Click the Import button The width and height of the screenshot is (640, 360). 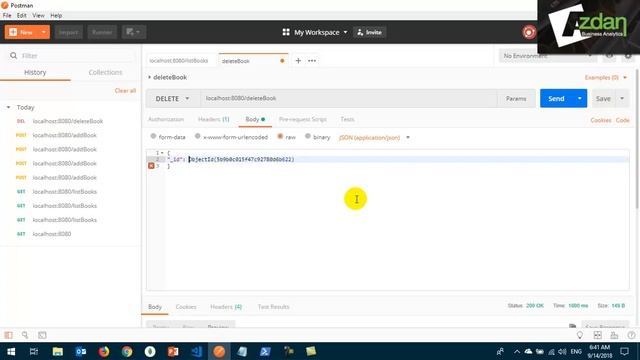point(68,32)
